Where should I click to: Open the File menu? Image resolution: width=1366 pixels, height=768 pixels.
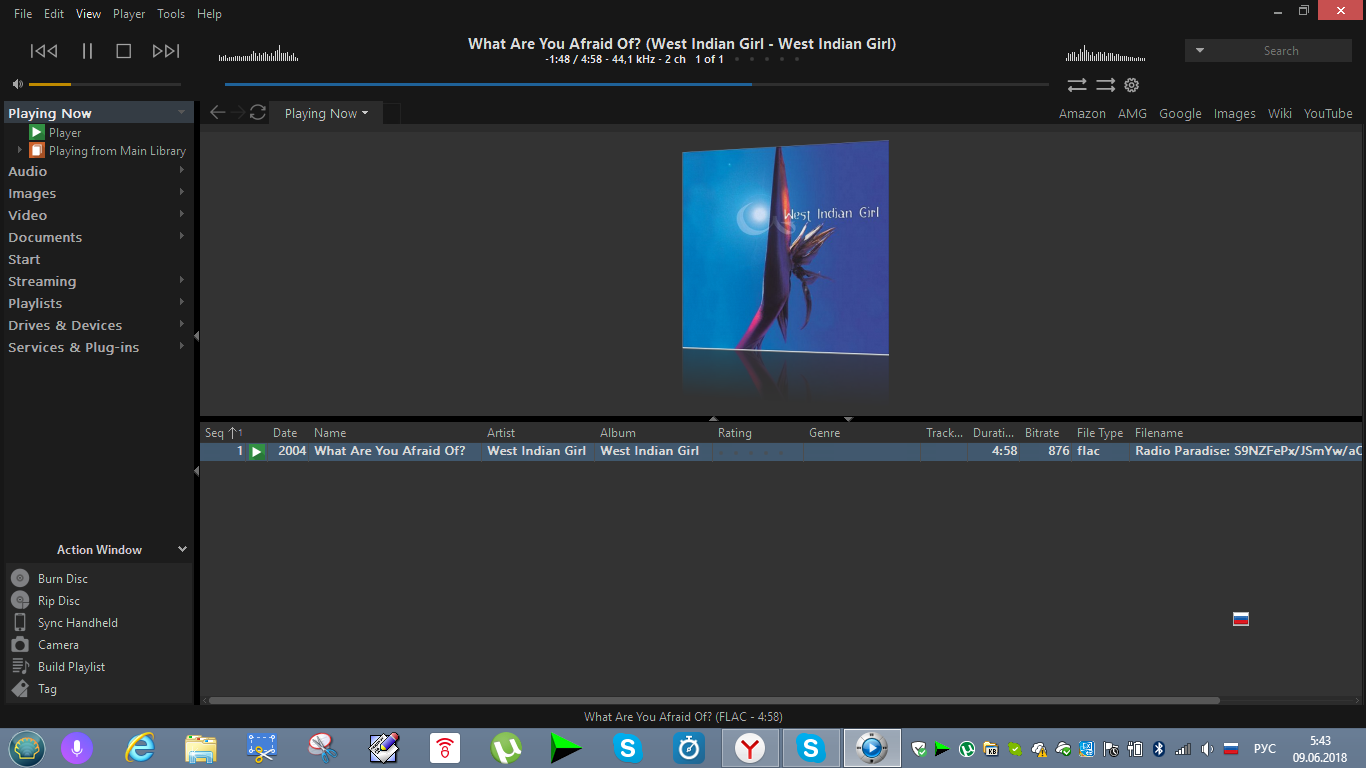coord(23,14)
